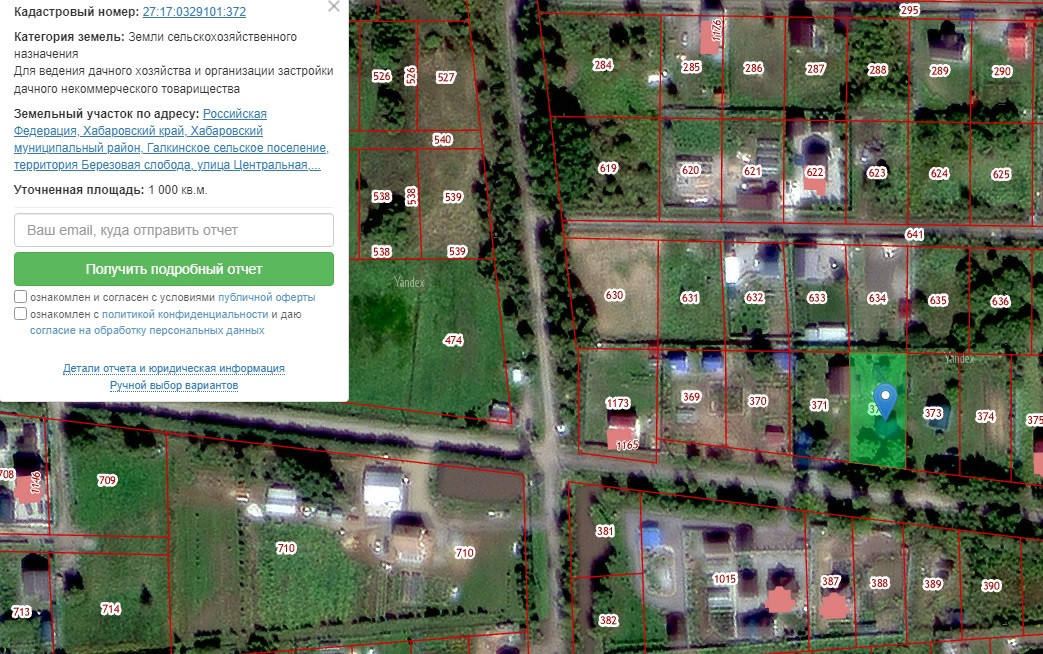The image size is (1043, 654).
Task: Select parcel 284 on the map
Action: pyautogui.click(x=603, y=65)
